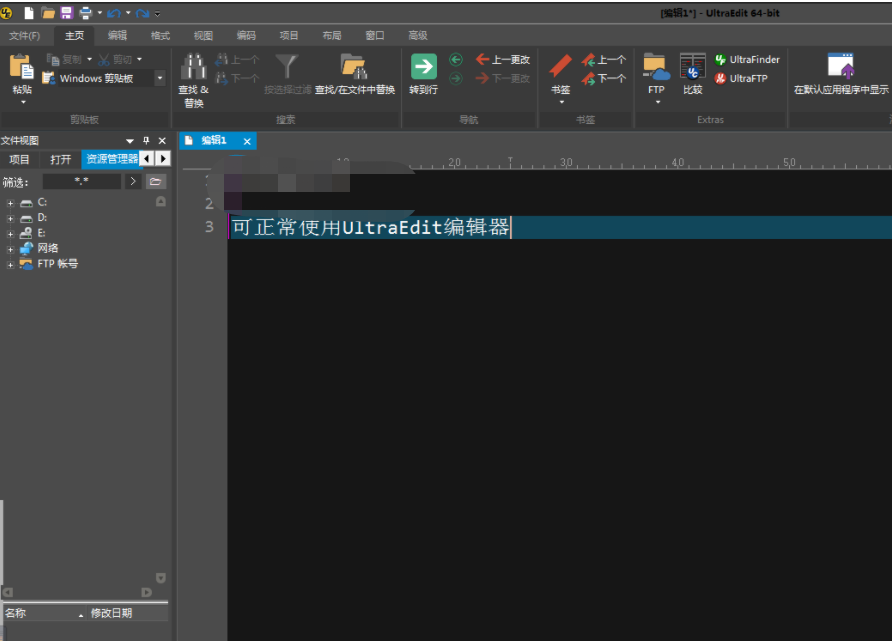Click the right tab scroll arrow in file view
This screenshot has width=892, height=641.
[163, 159]
